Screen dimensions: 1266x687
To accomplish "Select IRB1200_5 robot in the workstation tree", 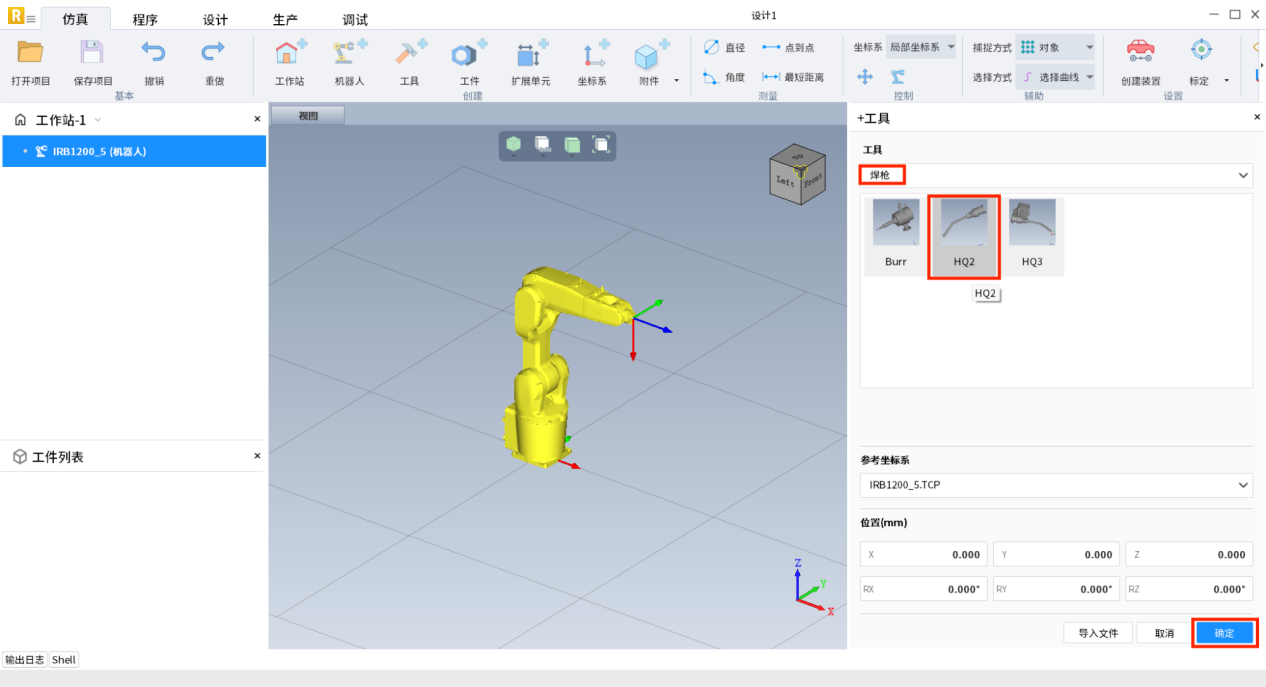I will pyautogui.click(x=100, y=152).
